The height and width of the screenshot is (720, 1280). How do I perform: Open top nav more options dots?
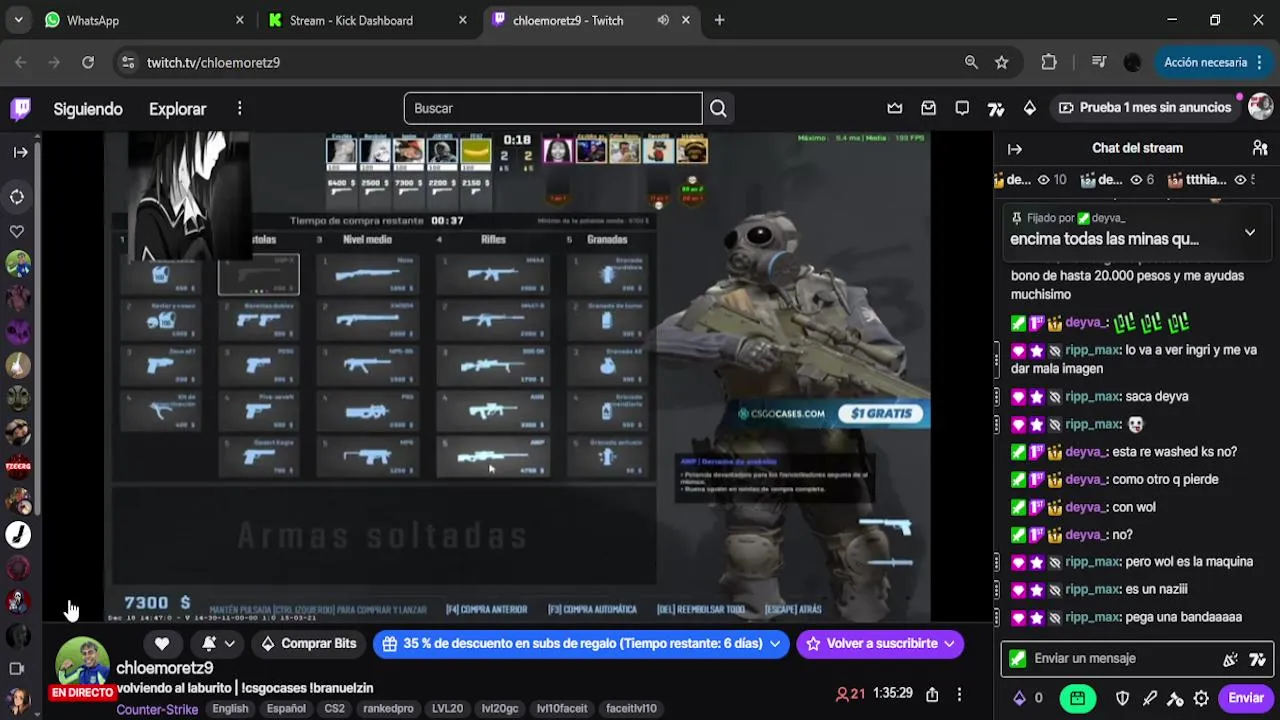coord(239,108)
